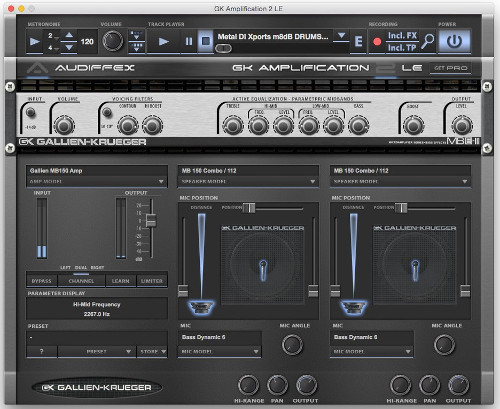The image size is (500, 409).
Task: Toggle the Power button
Action: tap(454, 41)
